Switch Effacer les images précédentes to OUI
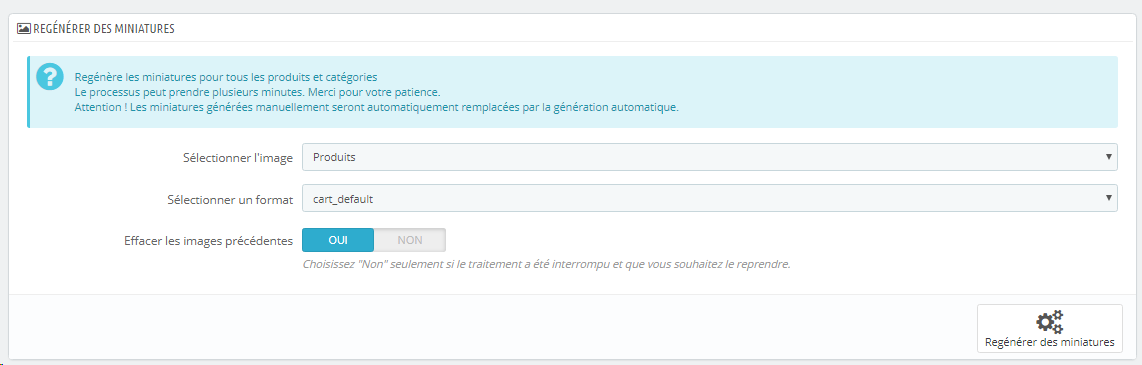This screenshot has height=365, width=1142. 338,240
